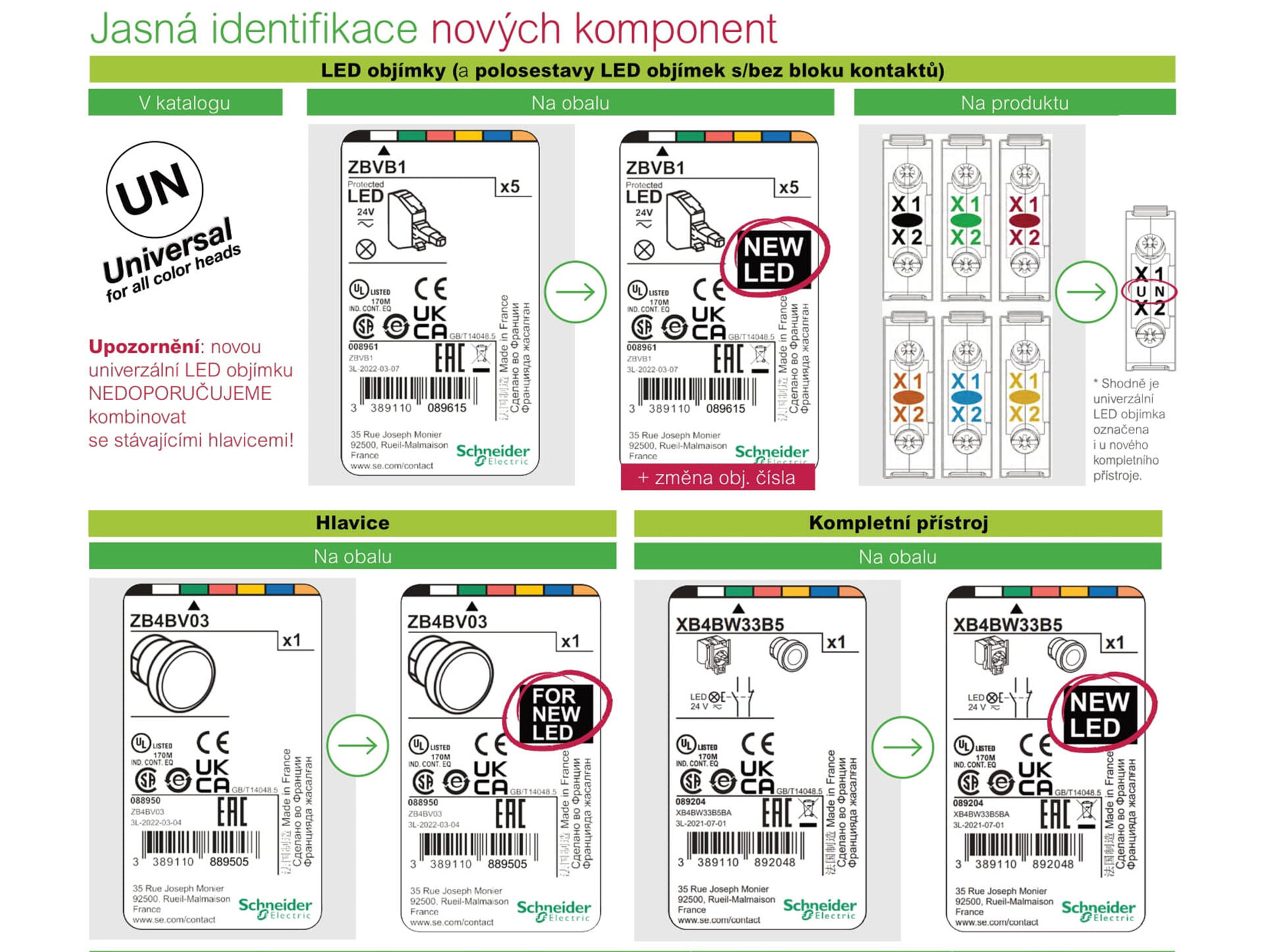Click the Schneider Electric logo on the old ZB4BV03 label
This screenshot has height=952, width=1265.
(275, 909)
